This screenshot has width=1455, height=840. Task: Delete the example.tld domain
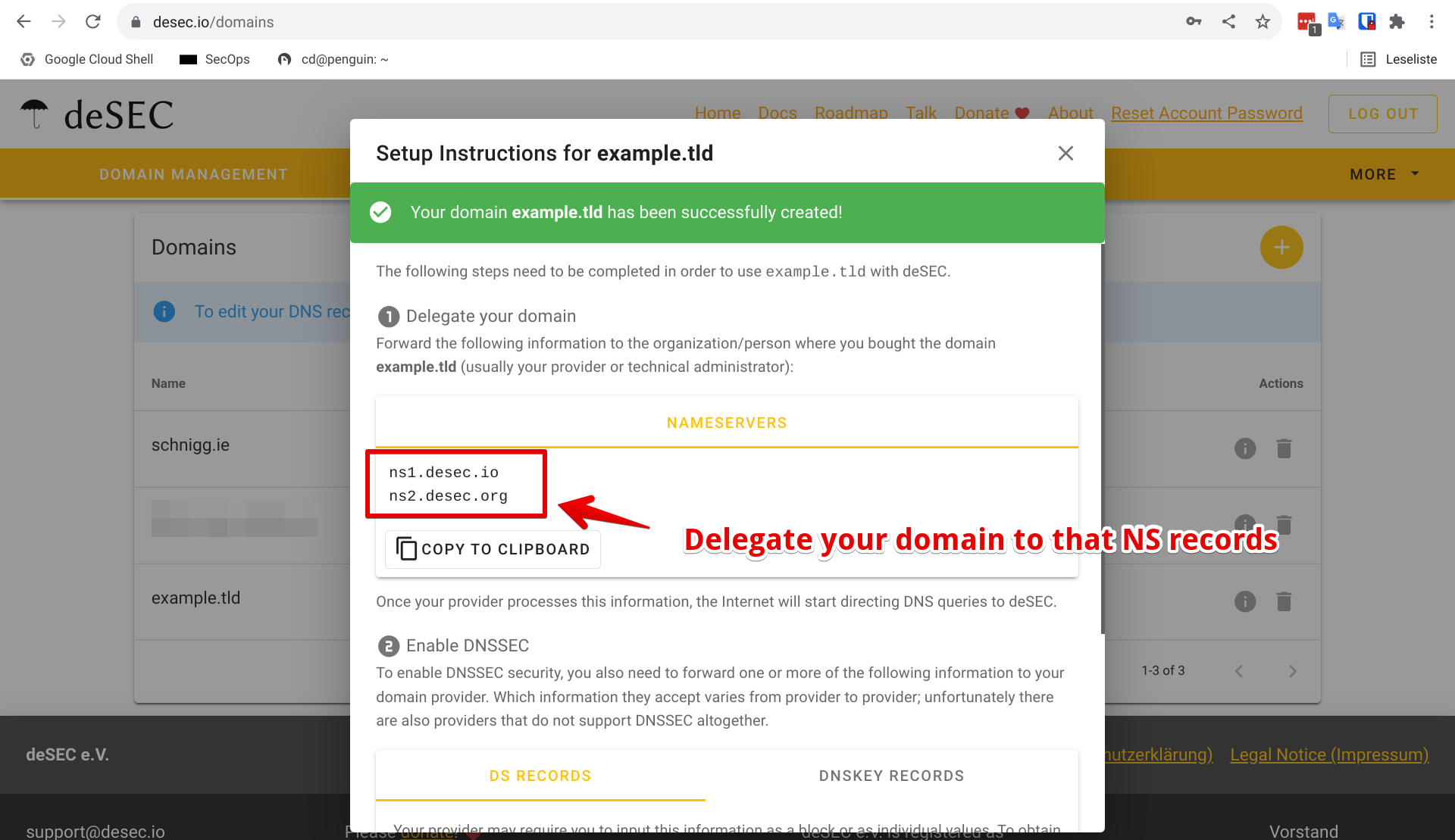point(1284,602)
